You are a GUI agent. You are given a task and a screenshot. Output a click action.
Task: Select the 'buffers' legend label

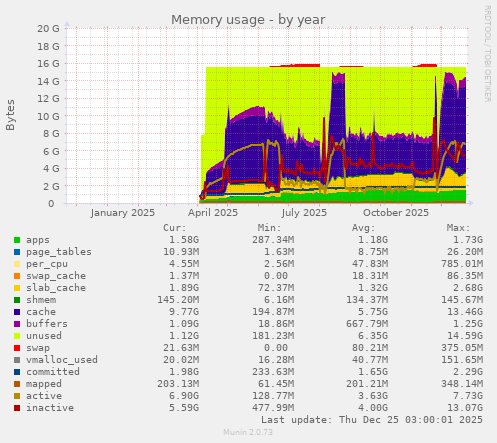[47, 324]
